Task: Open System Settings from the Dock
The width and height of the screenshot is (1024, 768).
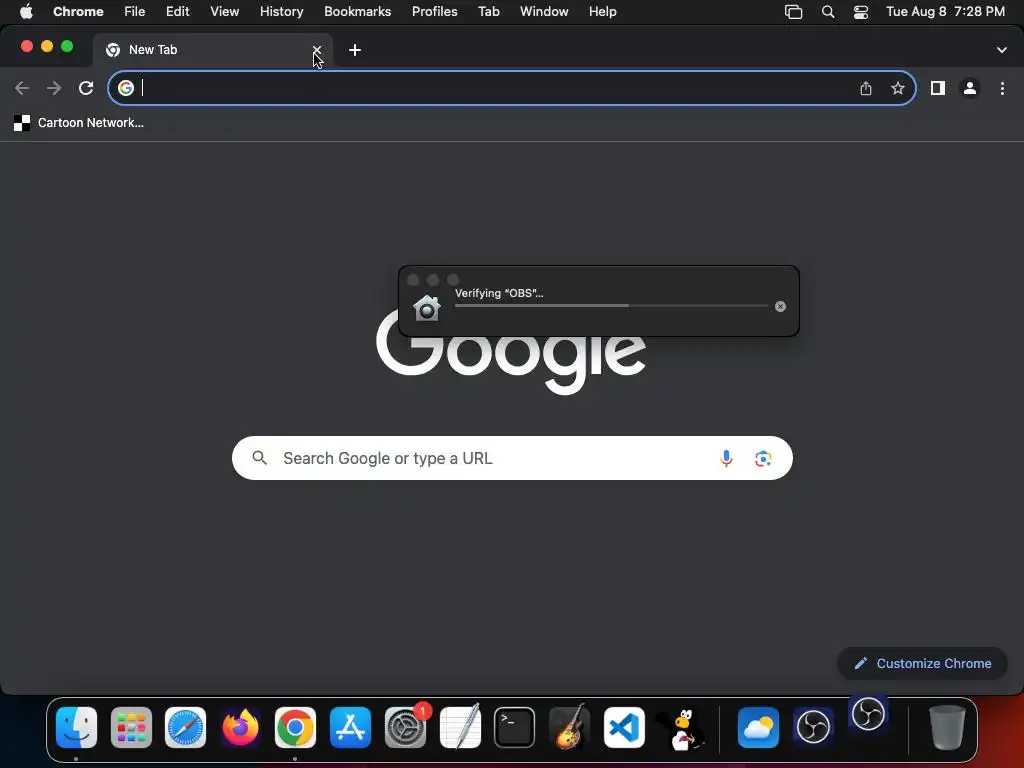Action: [406, 728]
